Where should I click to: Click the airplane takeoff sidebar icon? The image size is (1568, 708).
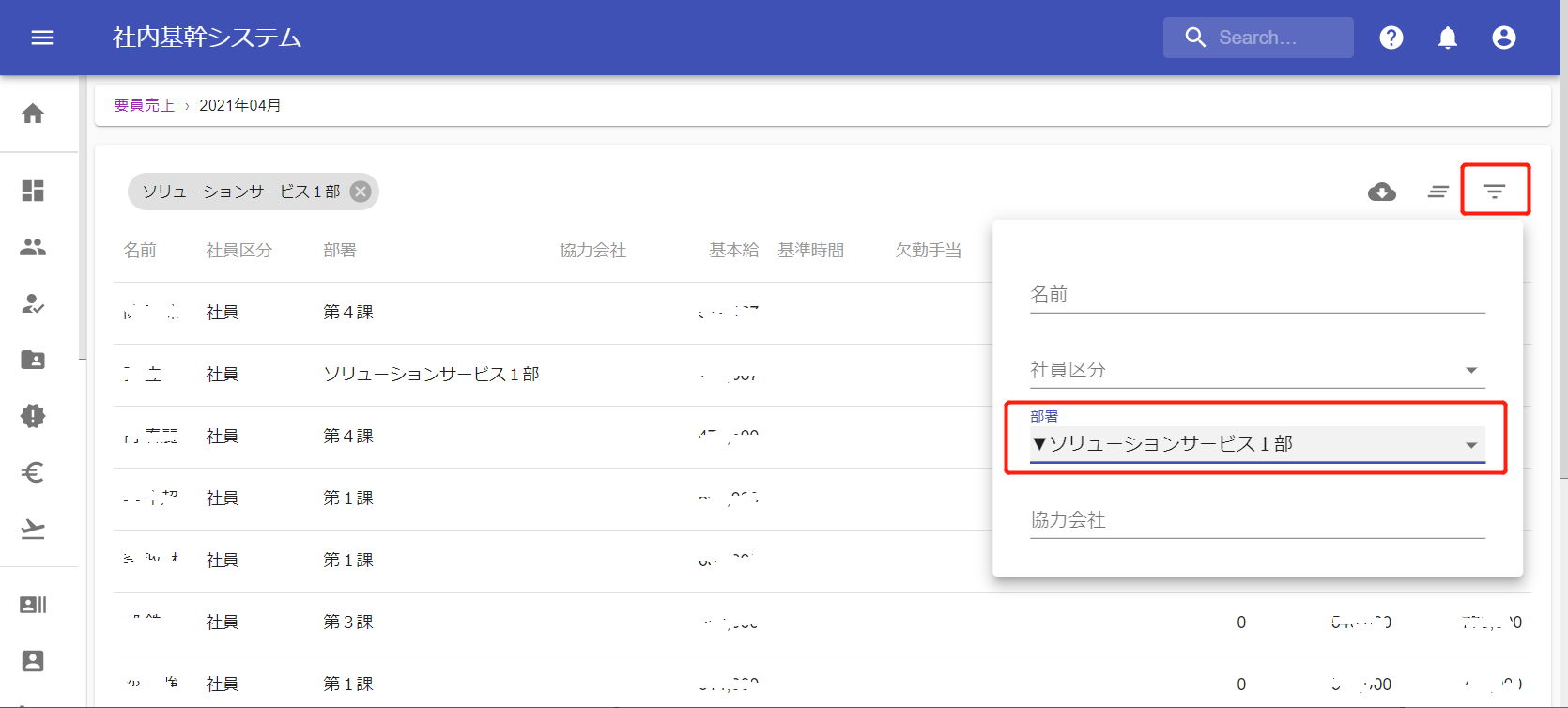point(33,529)
